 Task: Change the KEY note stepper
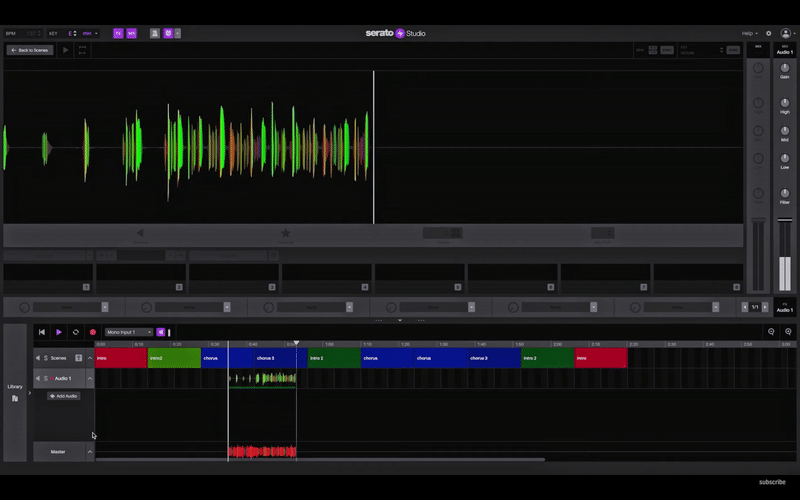coord(75,33)
